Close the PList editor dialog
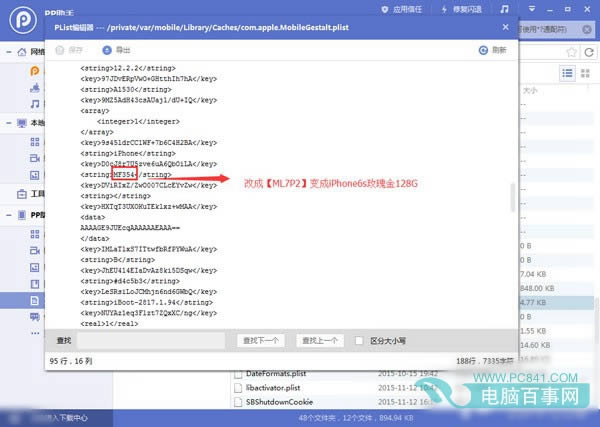The image size is (600, 427). pyautogui.click(x=505, y=27)
